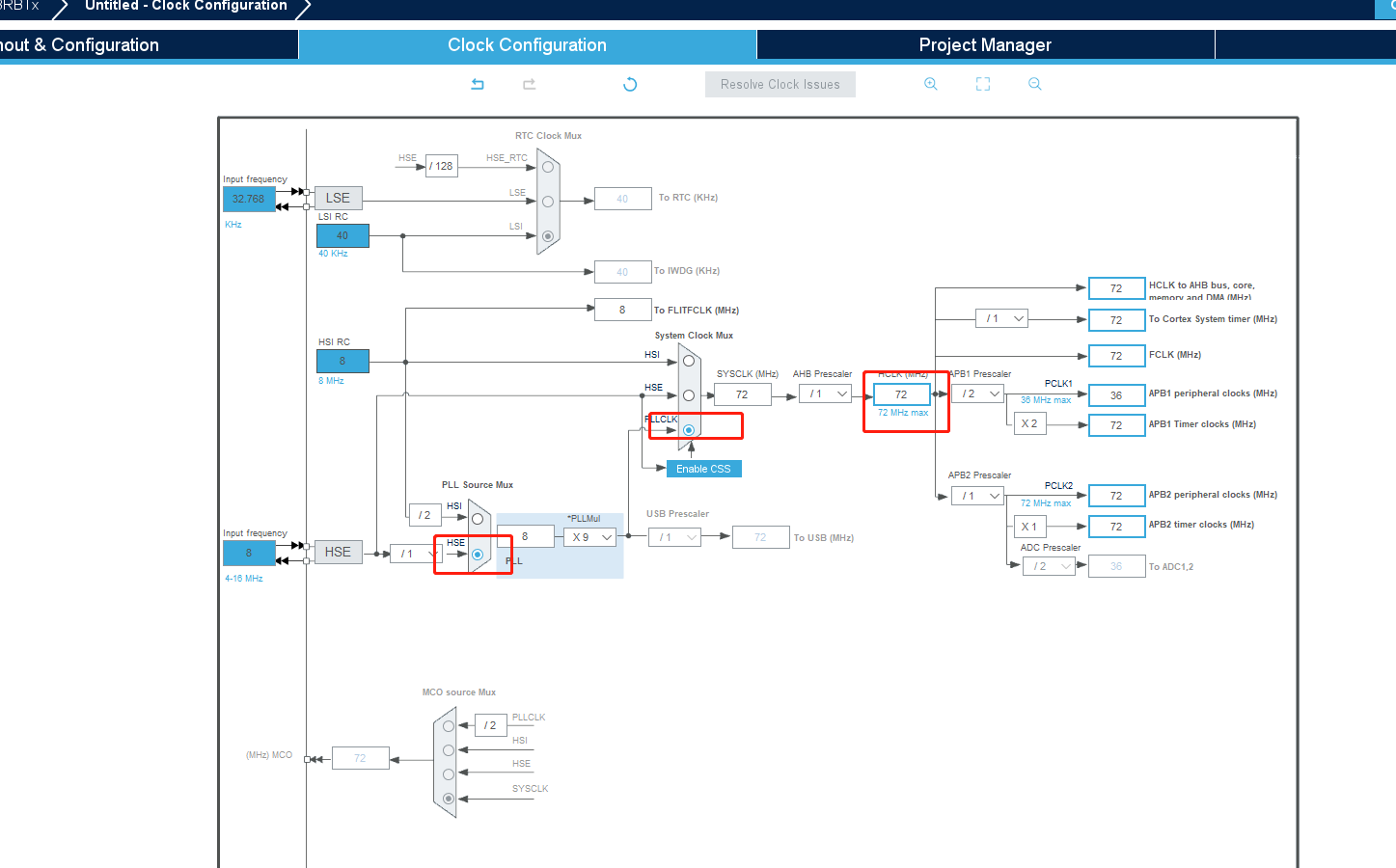The height and width of the screenshot is (868, 1396).
Task: Click APB1 peripheral clocks value 36
Action: pyautogui.click(x=1116, y=395)
